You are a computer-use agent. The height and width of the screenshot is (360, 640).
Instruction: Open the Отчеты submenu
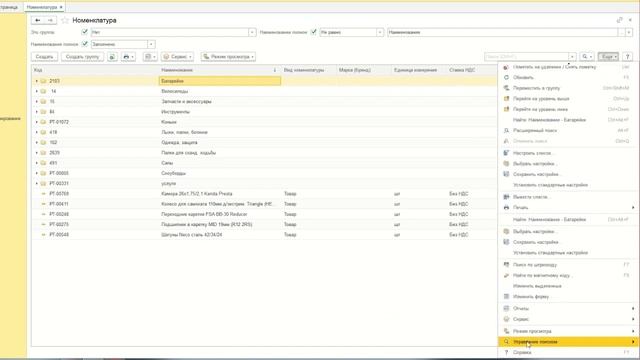567,308
